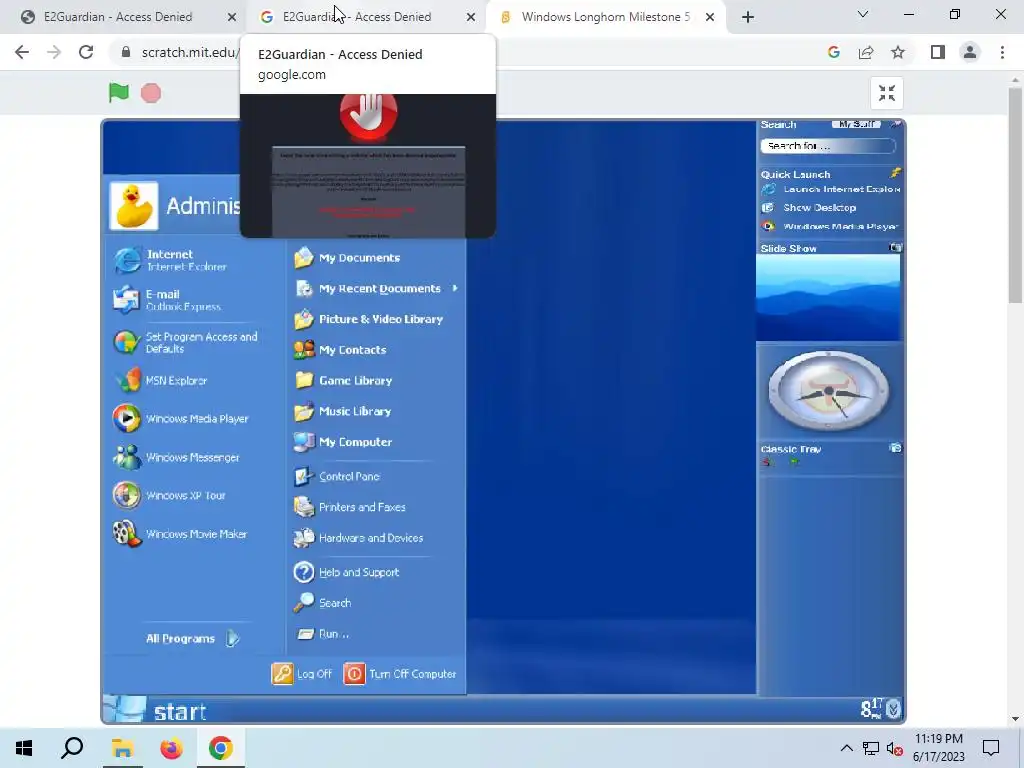
Task: Open Chrome profile menu
Action: pyautogui.click(x=970, y=52)
